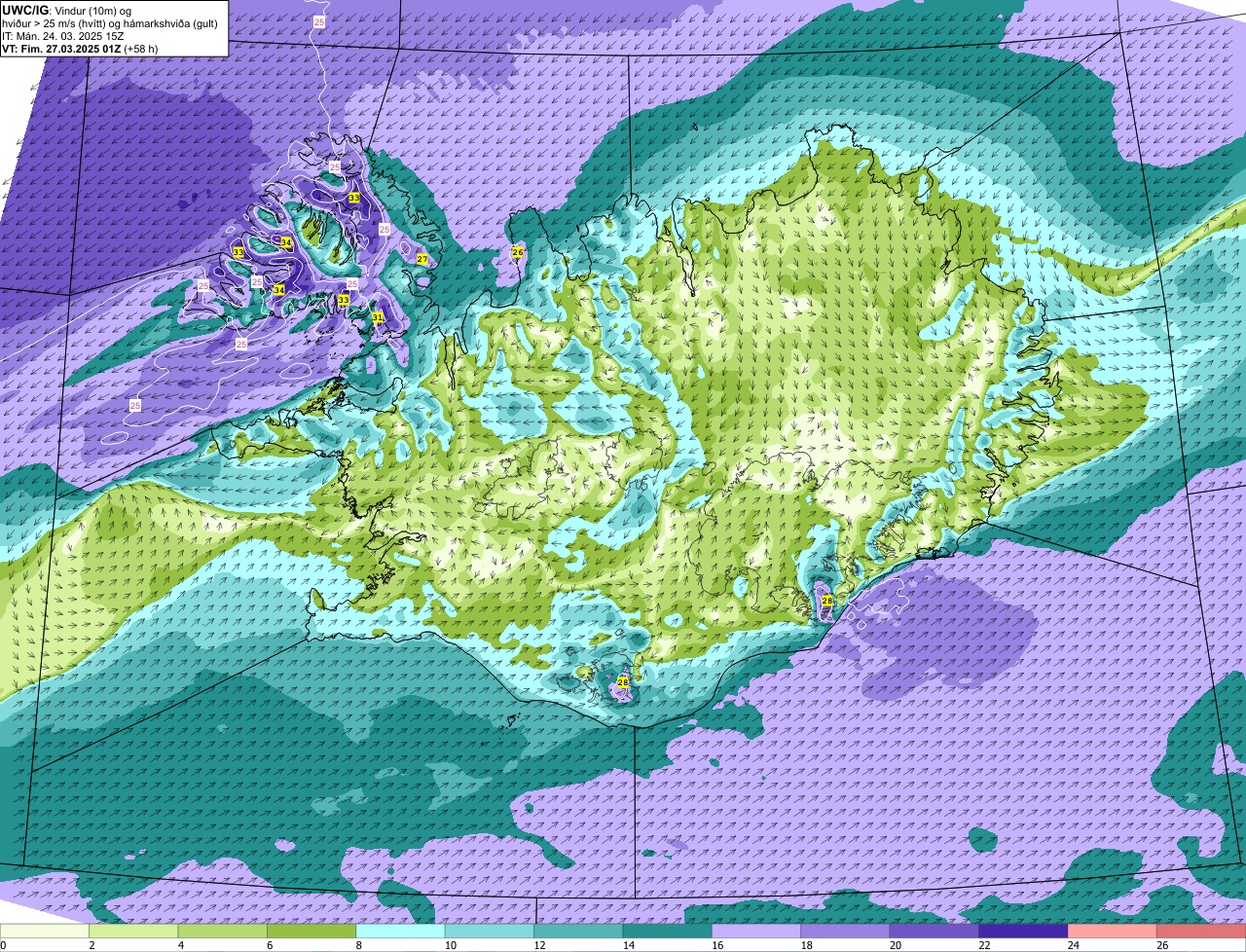Select the above-26 m/s salmon red legend swatch
1246x952 pixels.
point(1201,932)
